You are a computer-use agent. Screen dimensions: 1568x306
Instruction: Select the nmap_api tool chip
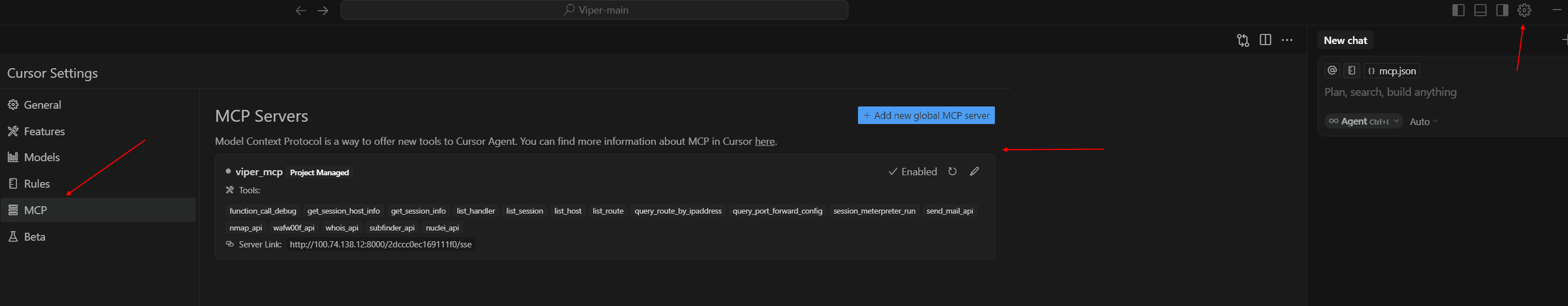click(246, 228)
